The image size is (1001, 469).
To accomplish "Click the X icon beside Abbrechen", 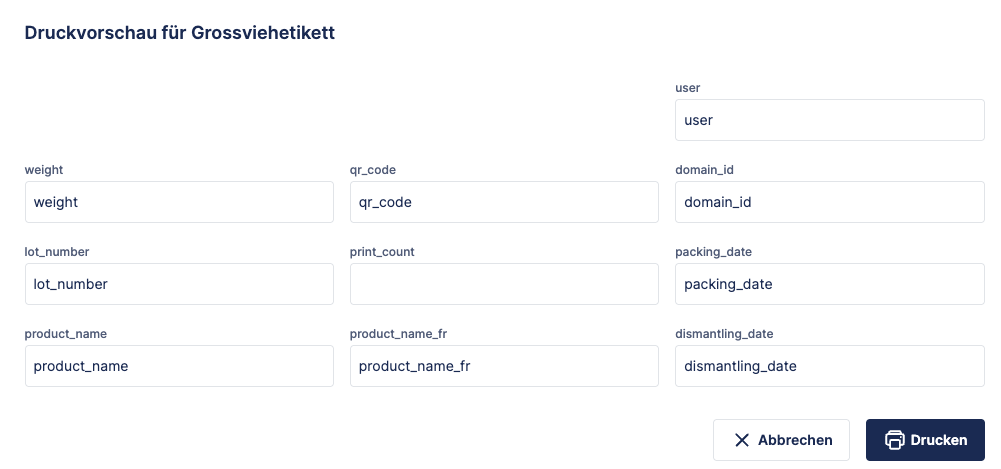I will click(x=742, y=440).
